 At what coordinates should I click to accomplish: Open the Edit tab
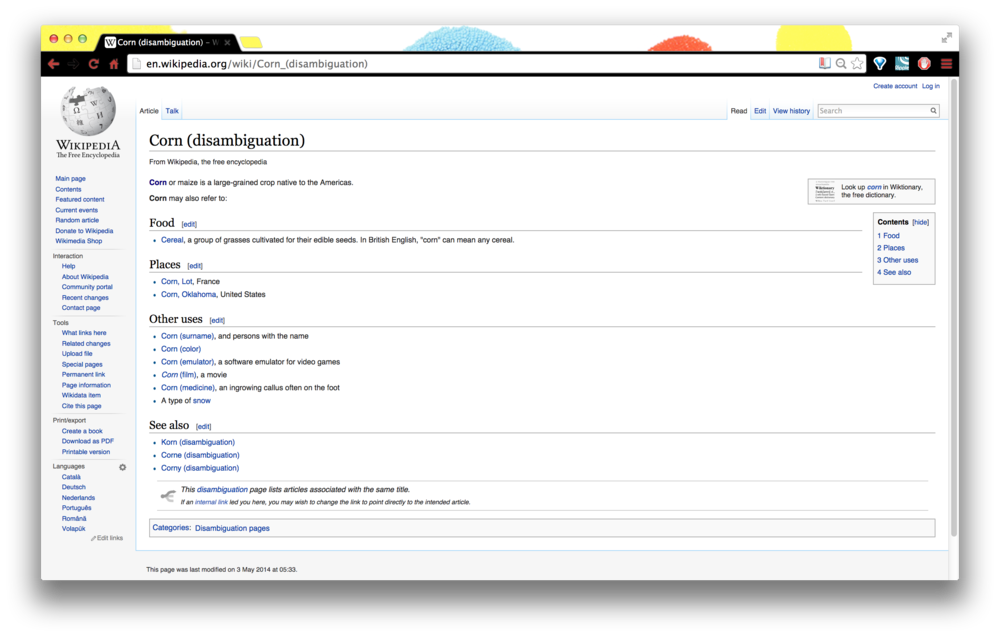pyautogui.click(x=760, y=111)
